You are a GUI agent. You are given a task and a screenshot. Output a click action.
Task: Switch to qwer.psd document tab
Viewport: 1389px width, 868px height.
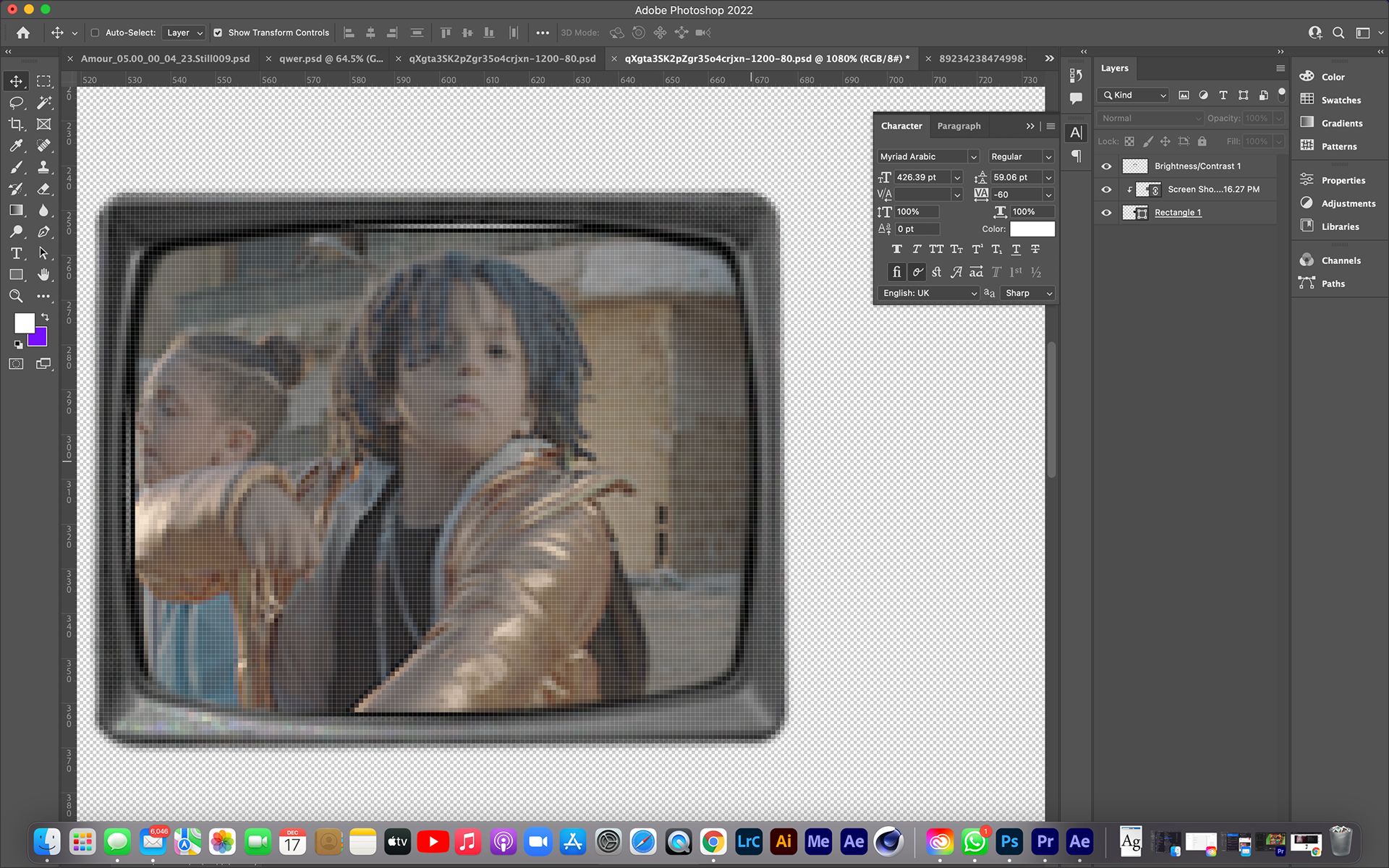pyautogui.click(x=331, y=59)
